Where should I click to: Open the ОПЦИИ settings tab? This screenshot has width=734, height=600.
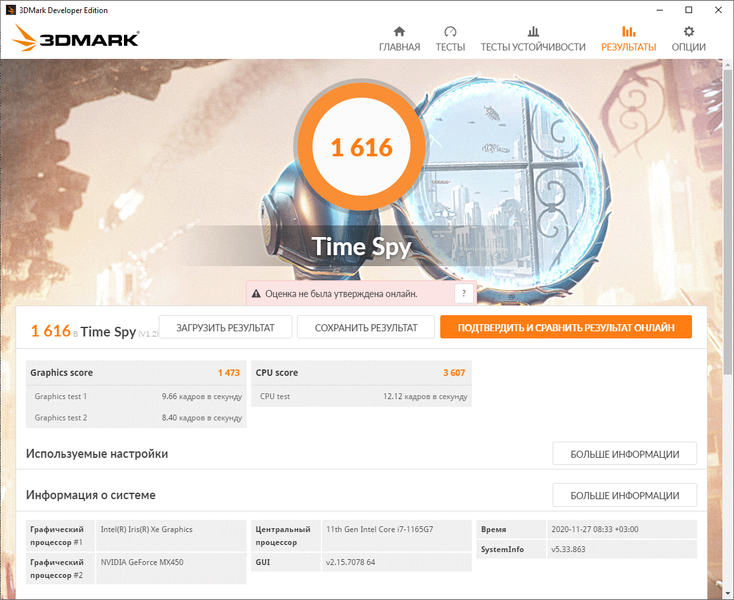(x=689, y=39)
